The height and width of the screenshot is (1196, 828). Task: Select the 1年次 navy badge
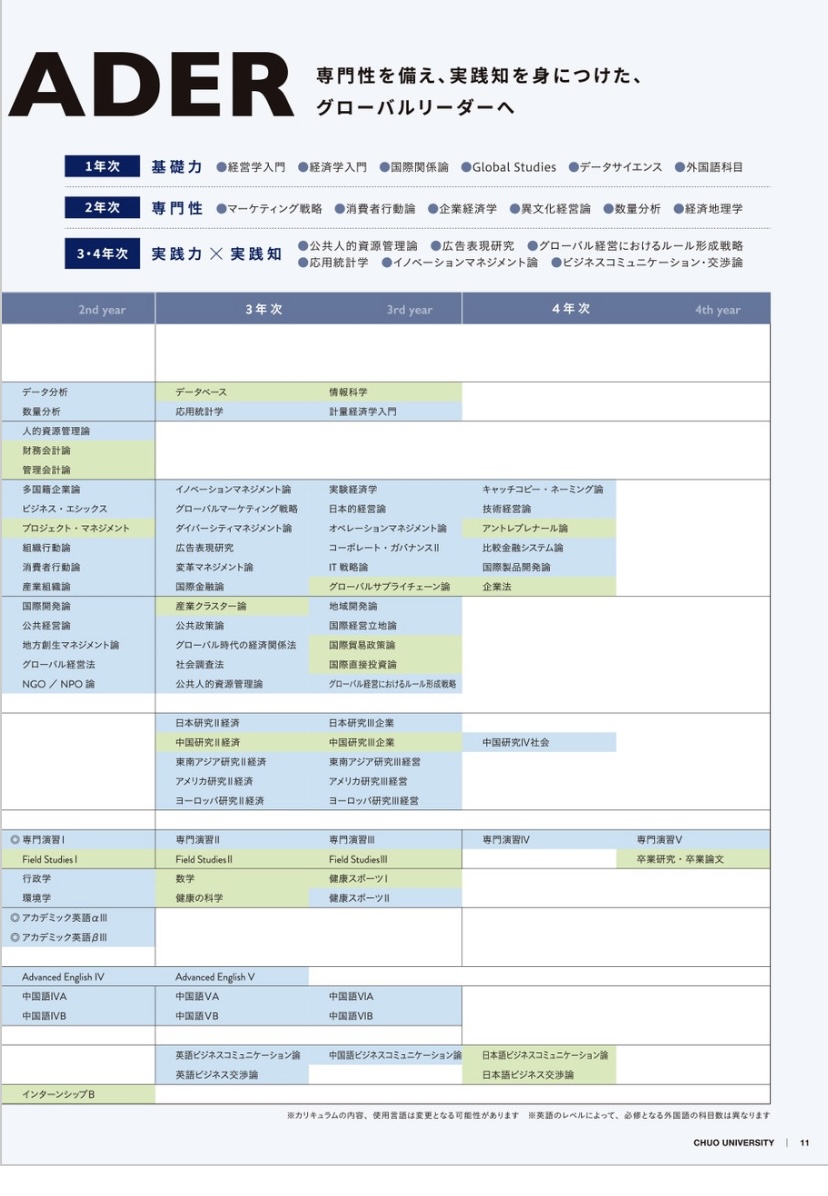(102, 167)
